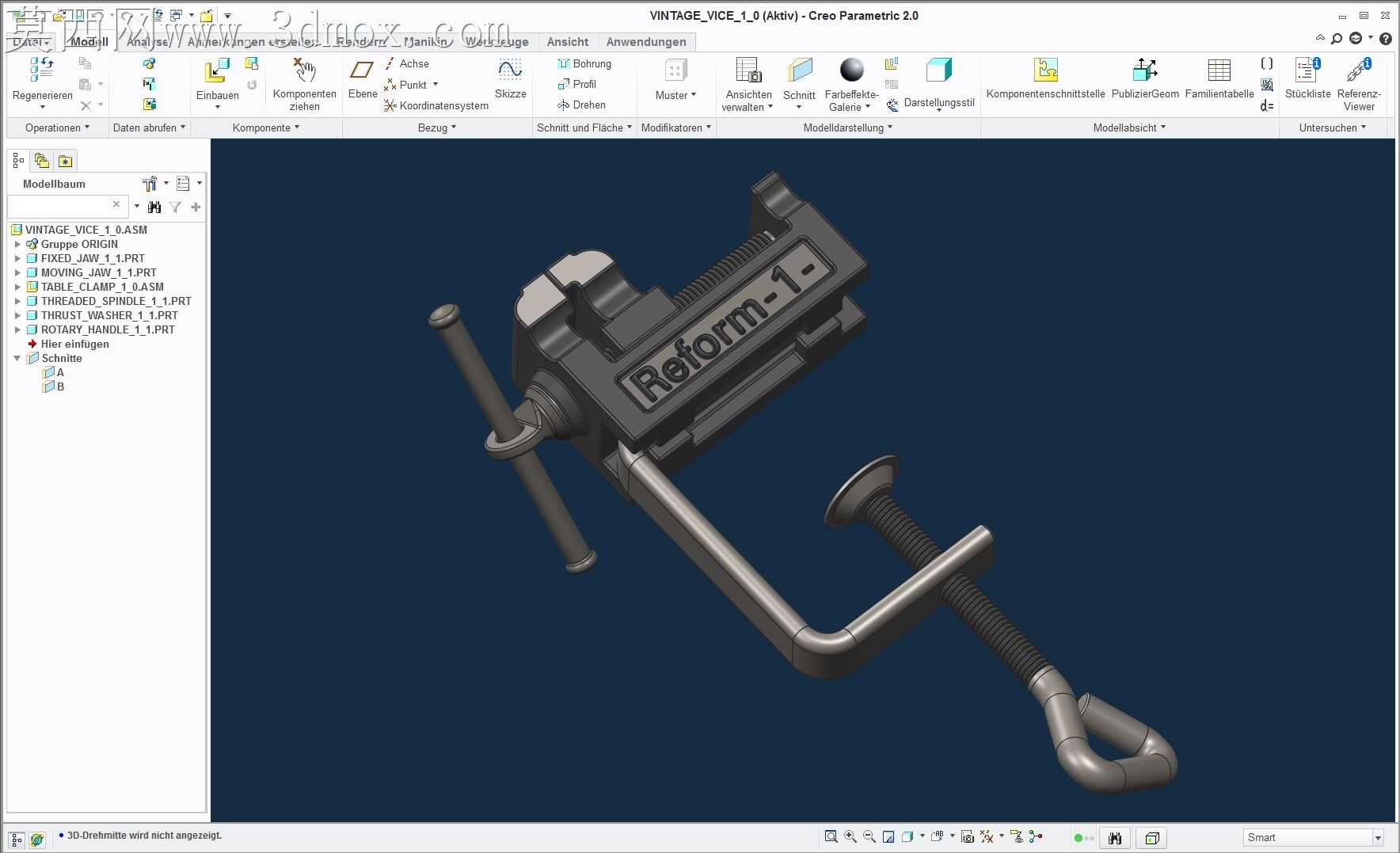1400x853 pixels.
Task: Switch to the Ansicht ribbon tab
Action: point(568,42)
